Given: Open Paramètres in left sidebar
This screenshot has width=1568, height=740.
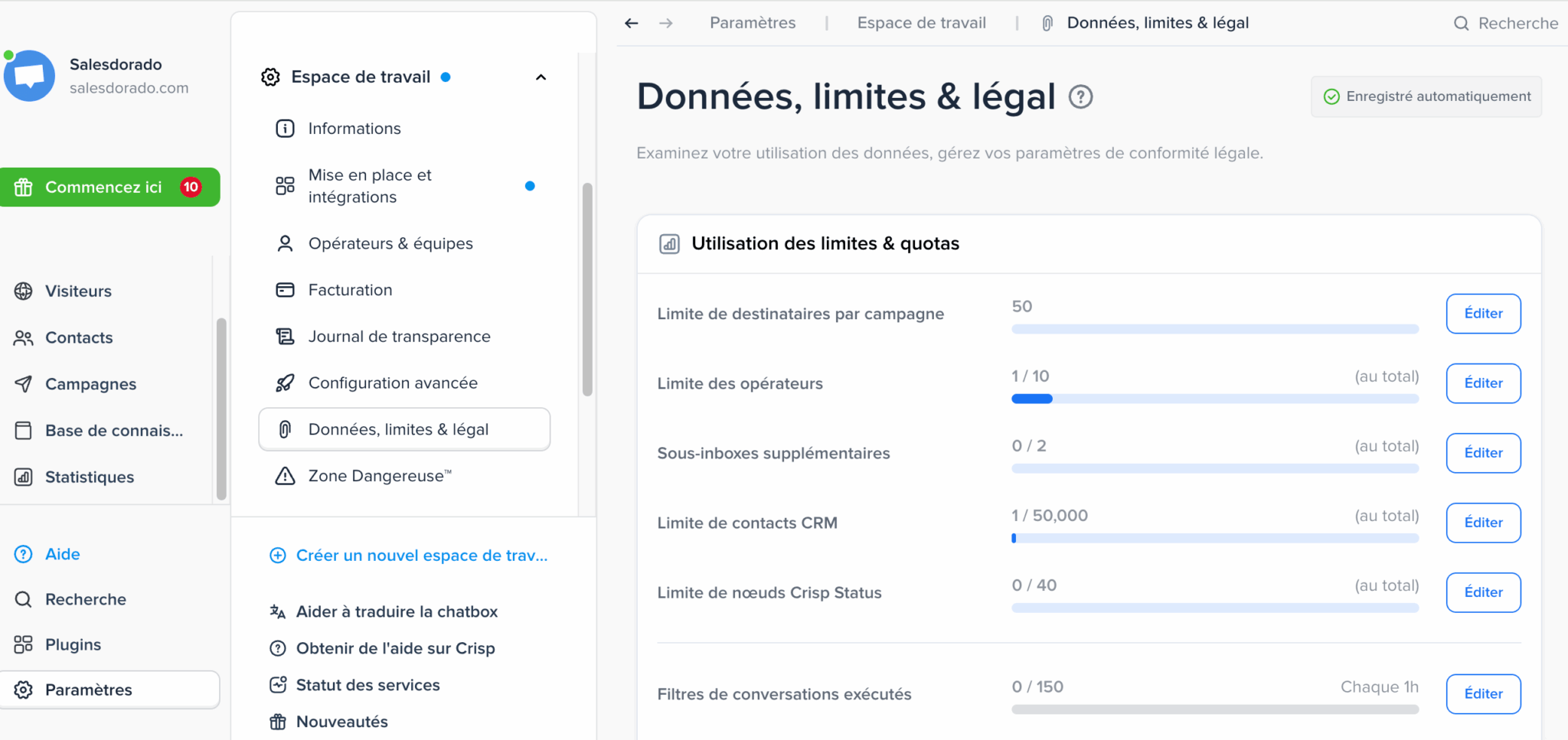Looking at the screenshot, I should pyautogui.click(x=110, y=689).
